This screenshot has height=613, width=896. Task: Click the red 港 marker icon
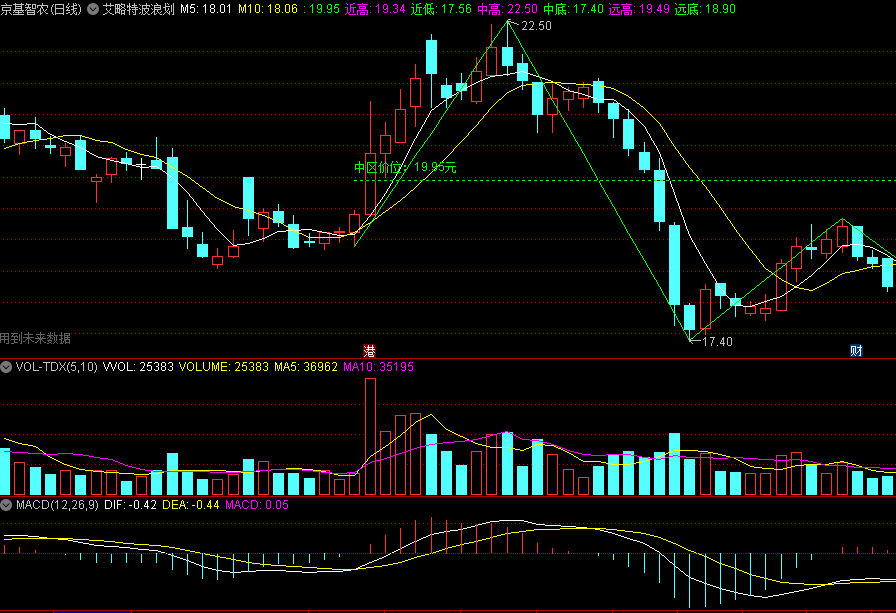(370, 351)
